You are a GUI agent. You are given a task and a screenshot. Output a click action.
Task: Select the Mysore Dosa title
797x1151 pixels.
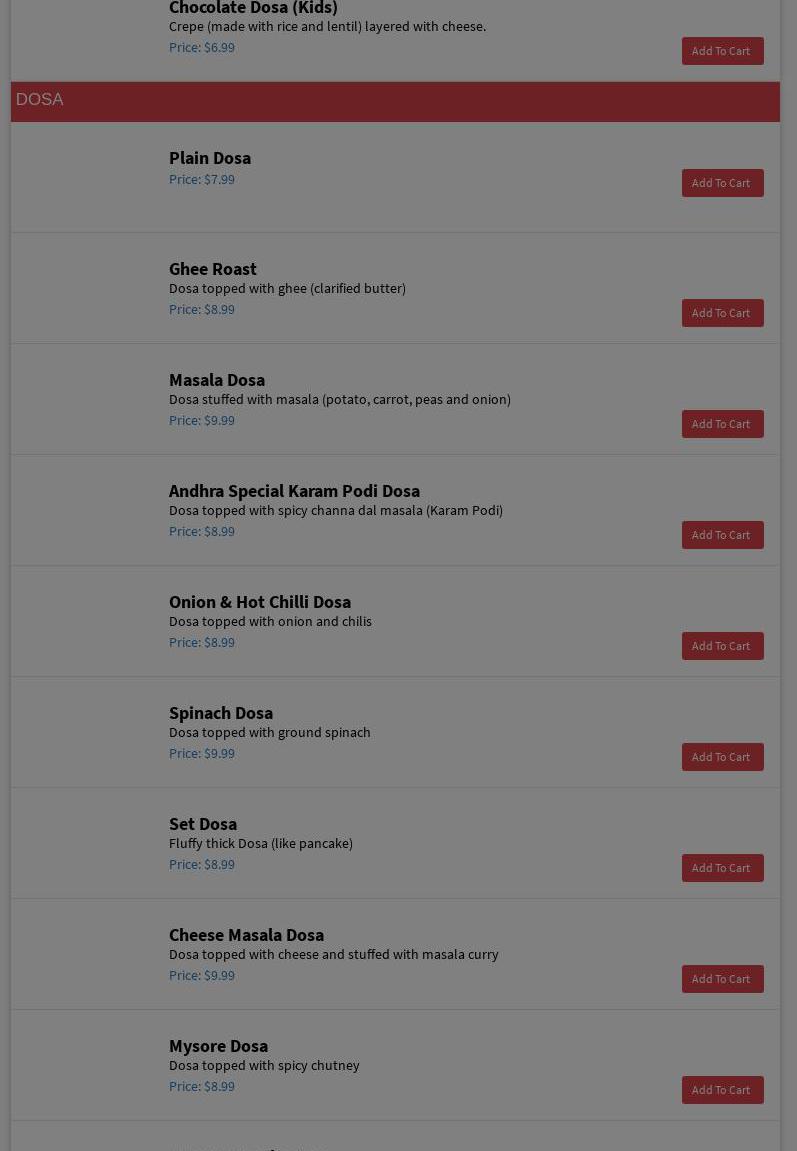pos(218,1046)
